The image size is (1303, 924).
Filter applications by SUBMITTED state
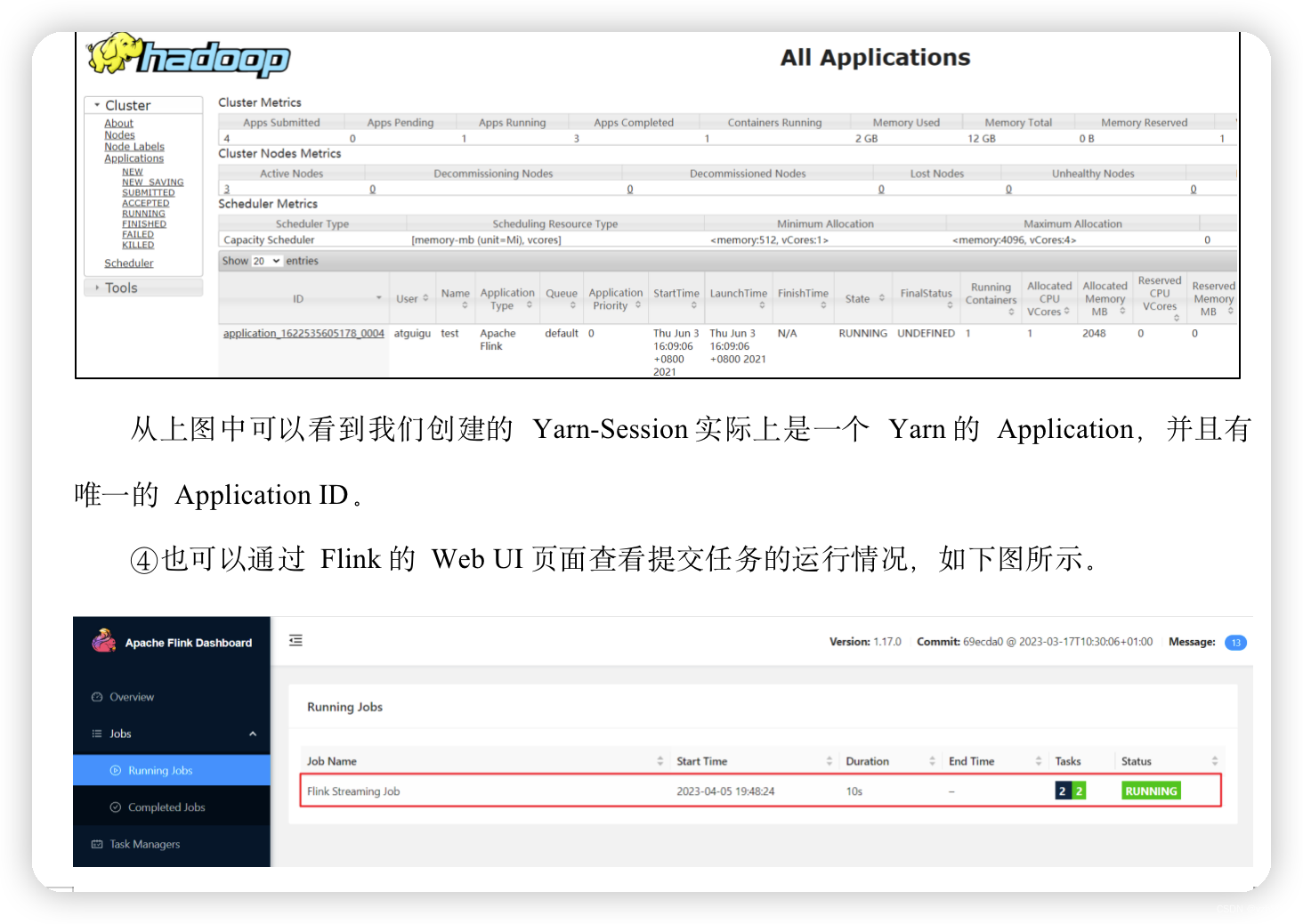tap(149, 193)
